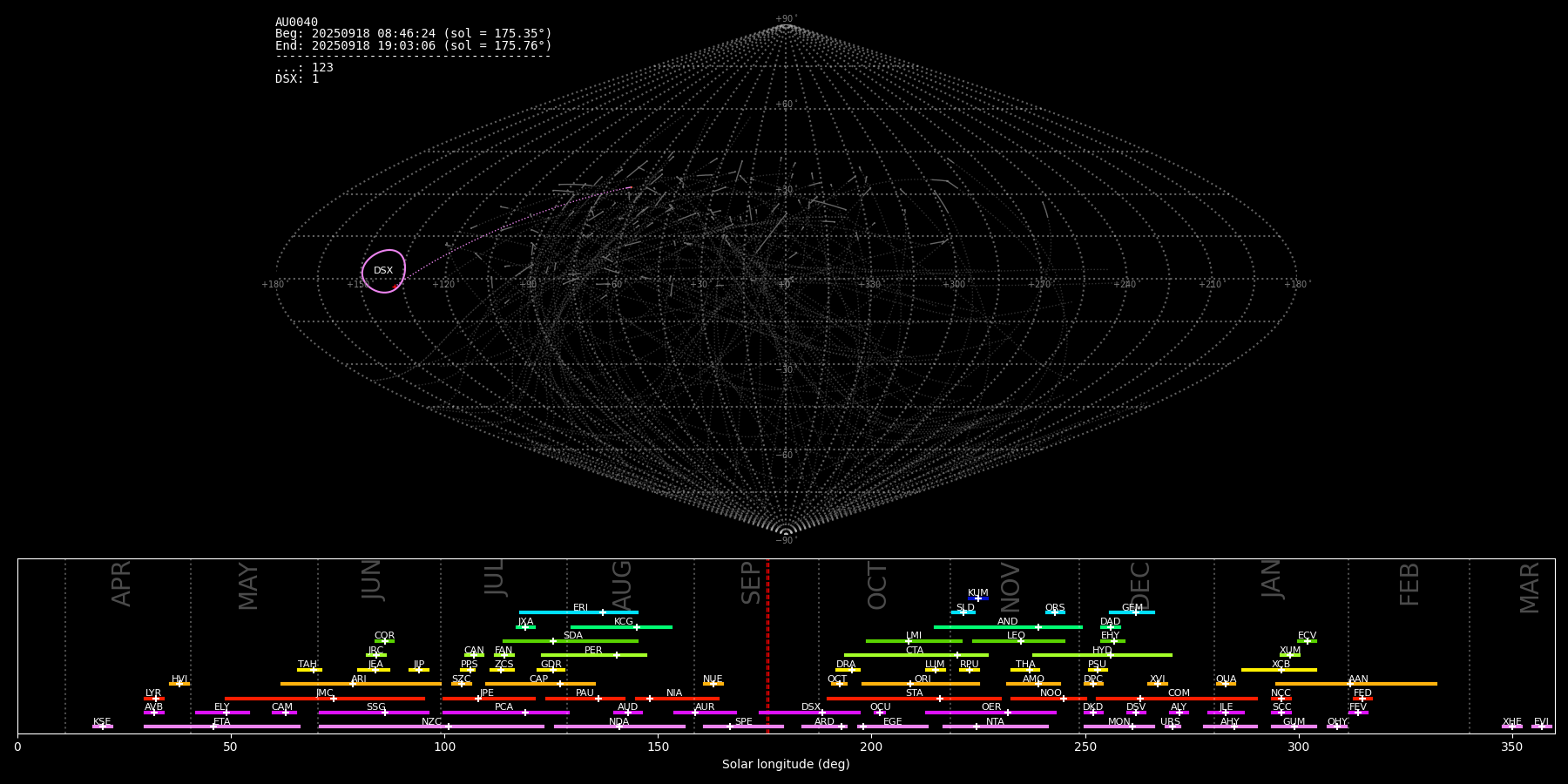Select the SDA shower label
Image resolution: width=1568 pixels, height=784 pixels.
pos(573,636)
